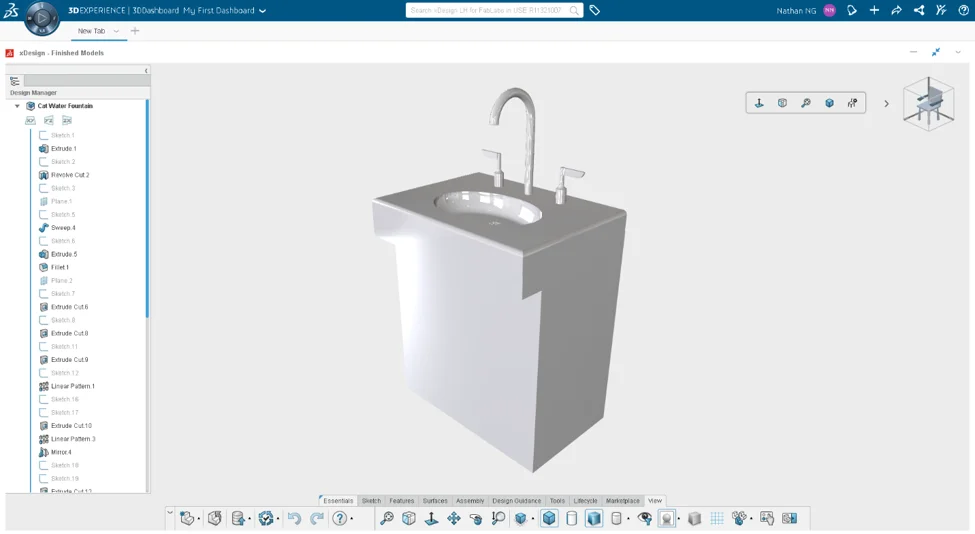
Task: Click into the xDesign search field
Action: [x=485, y=10]
